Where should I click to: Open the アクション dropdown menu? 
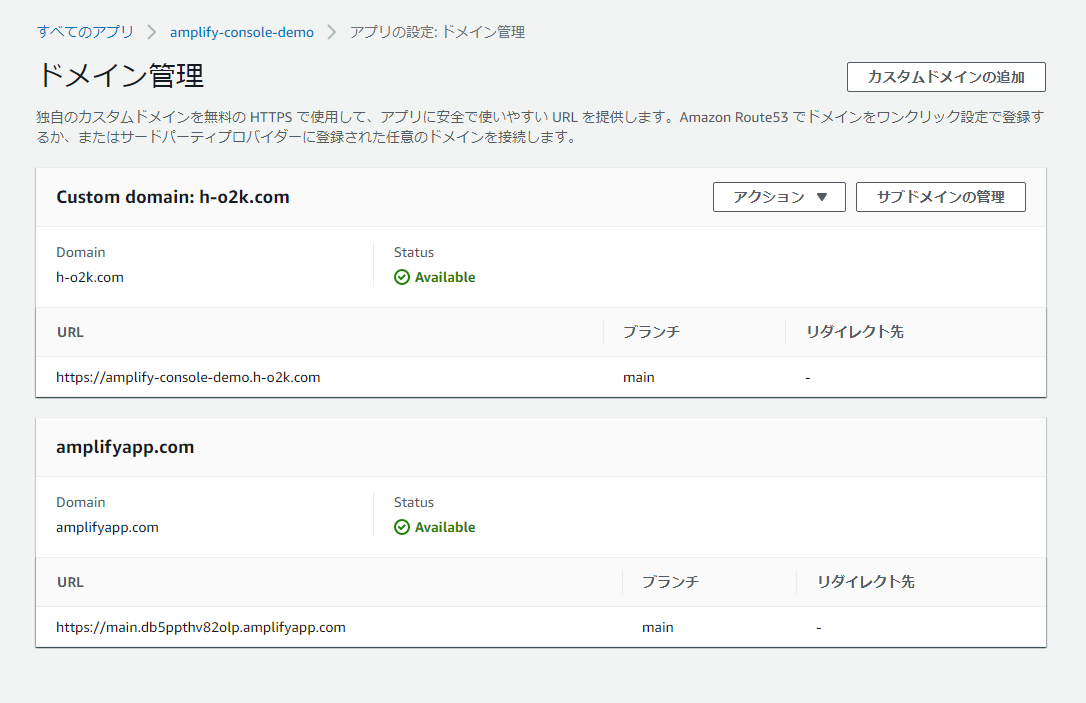pos(779,197)
